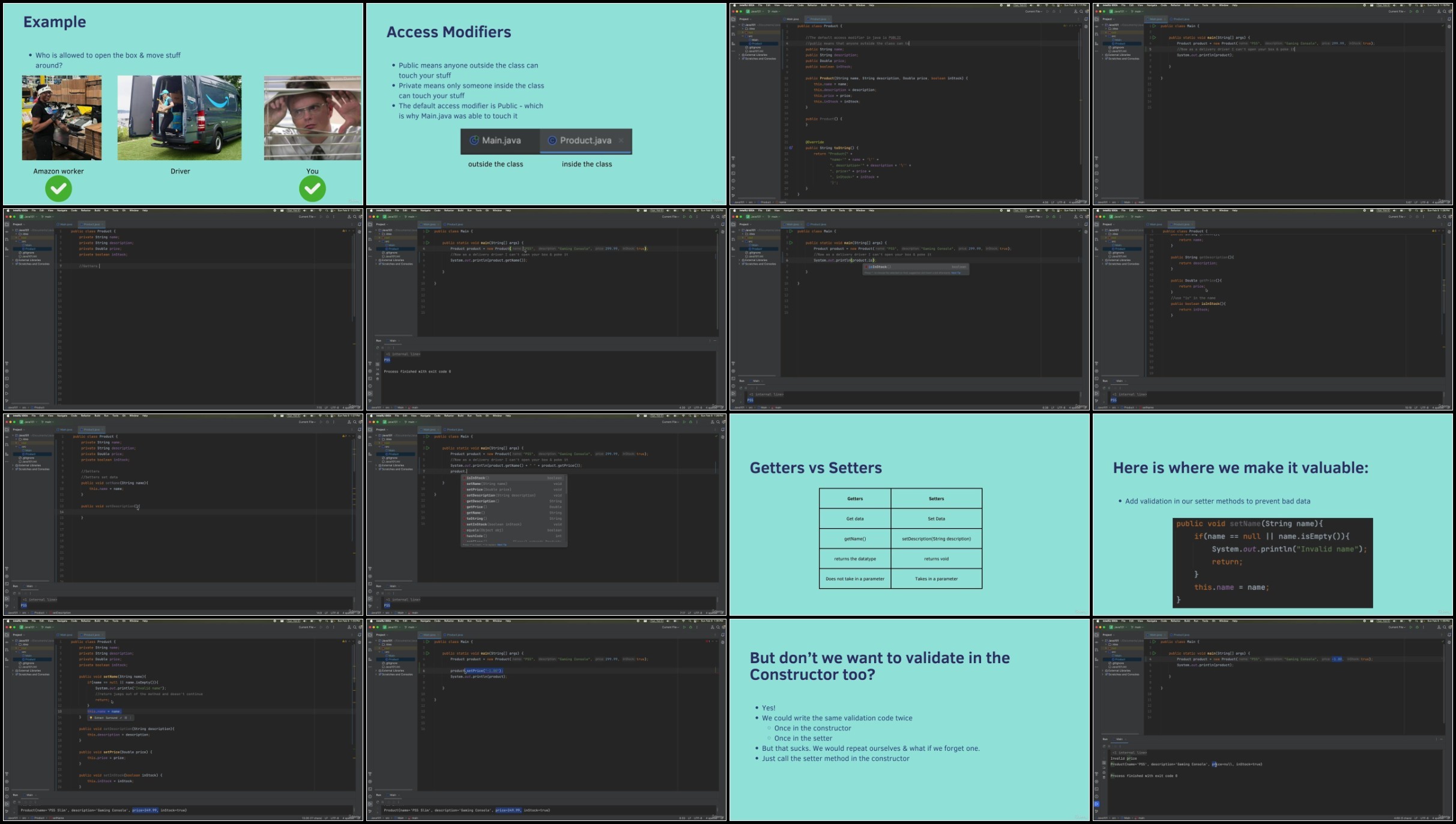Click the Driver delivery van photo
This screenshot has width=1456, height=824.
(180, 118)
